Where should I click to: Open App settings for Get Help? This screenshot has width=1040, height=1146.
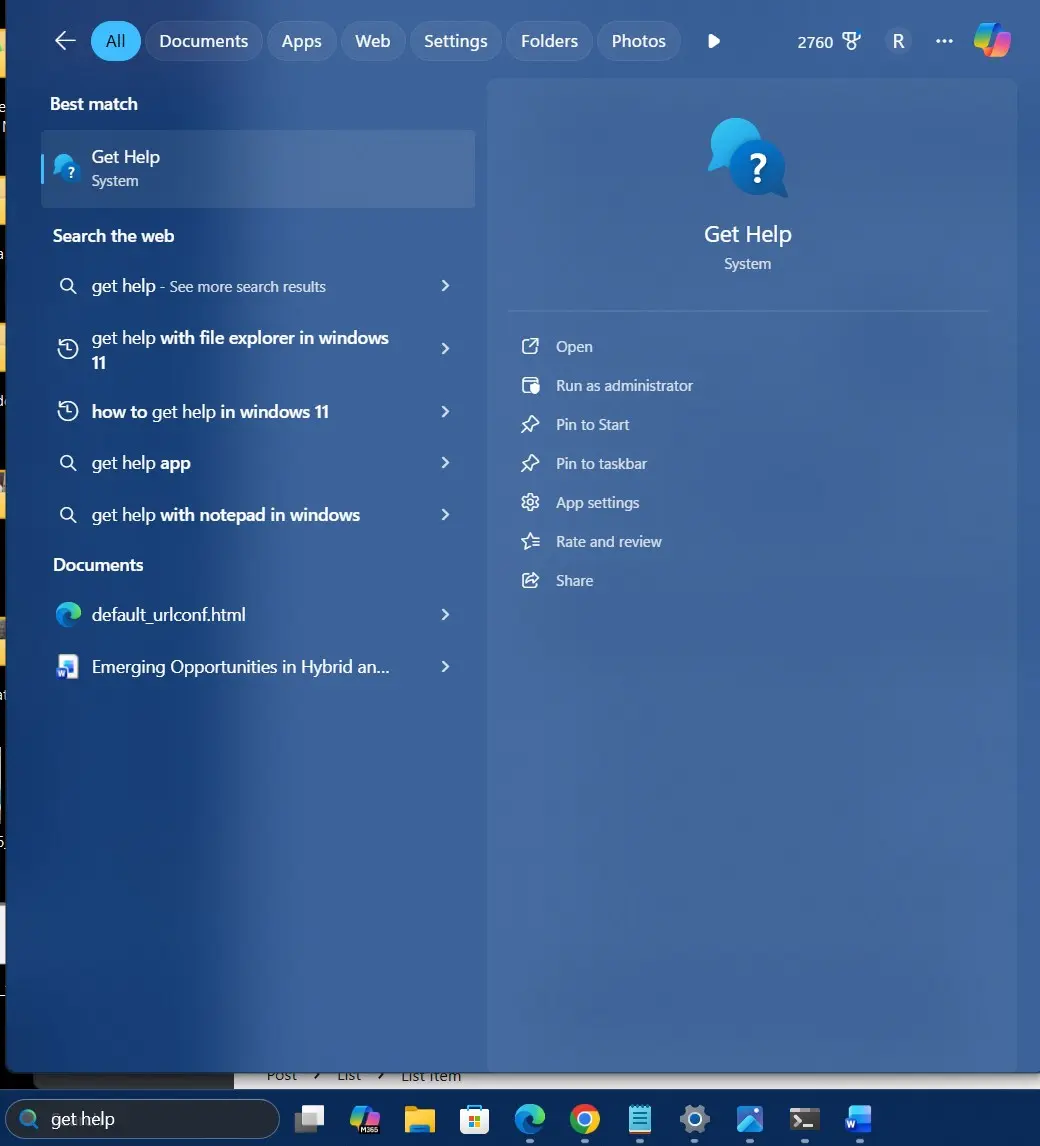tap(597, 503)
